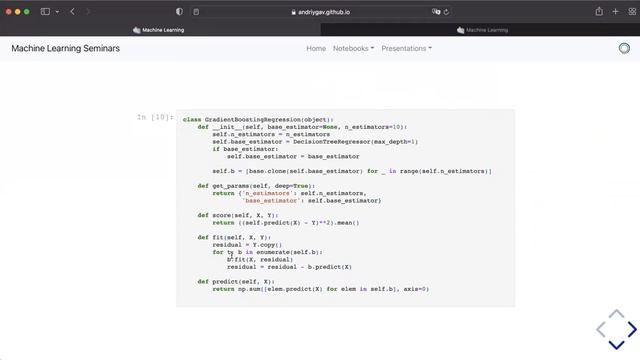The image size is (640, 360).
Task: Click the def fit(self, X, Y) line
Action: [x=234, y=237]
